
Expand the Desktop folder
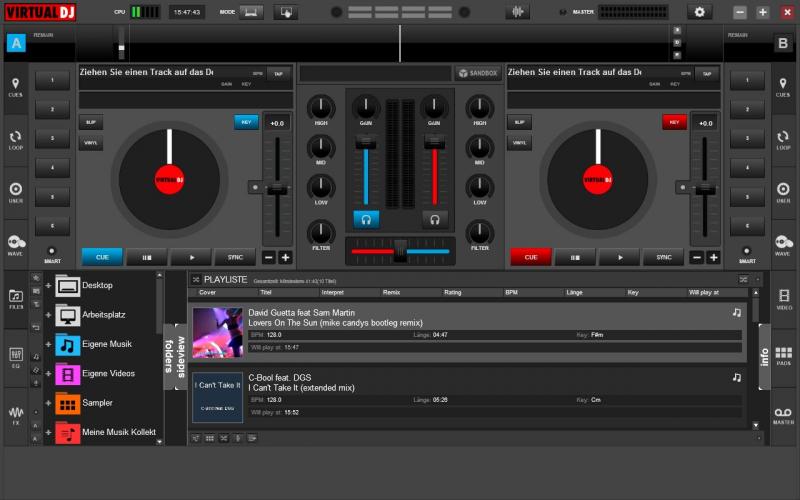coord(48,287)
